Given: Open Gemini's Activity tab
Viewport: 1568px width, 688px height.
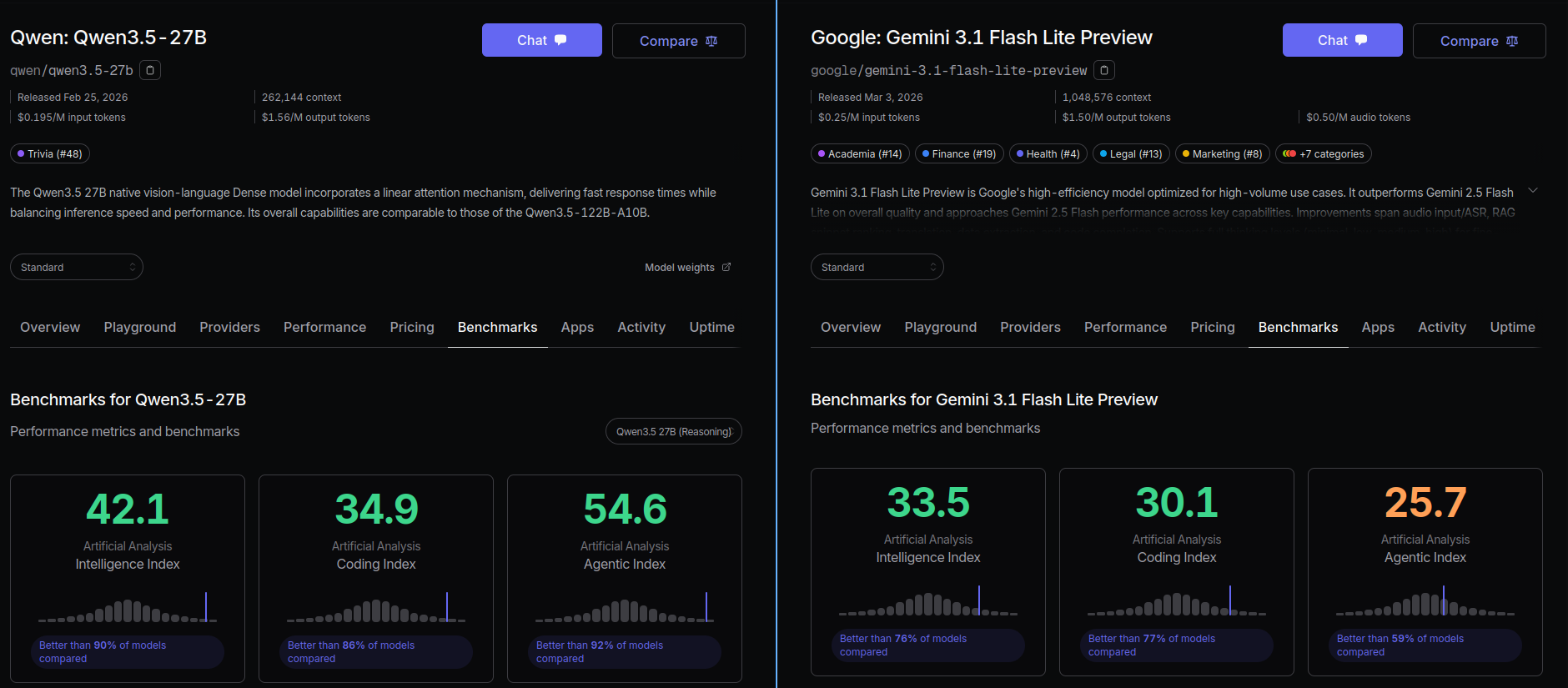Looking at the screenshot, I should (x=1442, y=328).
